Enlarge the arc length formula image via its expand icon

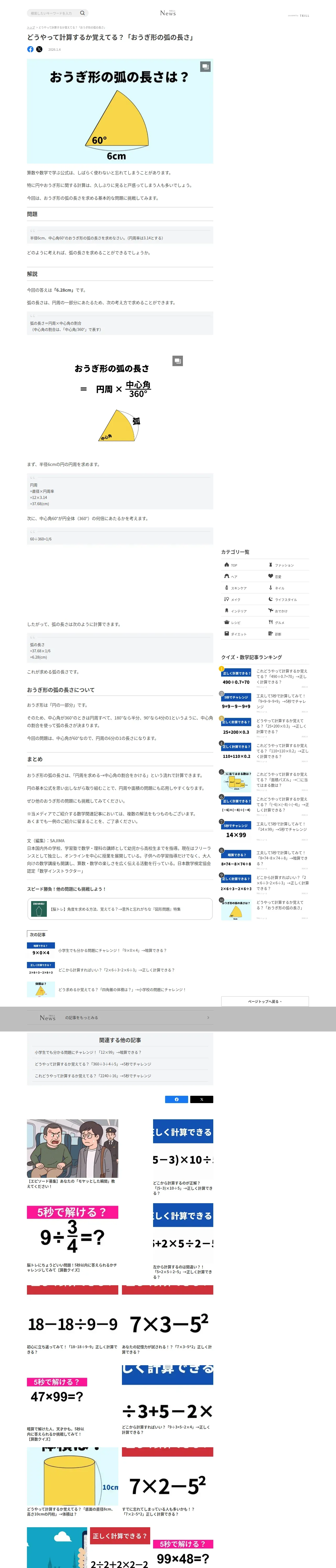tap(177, 361)
